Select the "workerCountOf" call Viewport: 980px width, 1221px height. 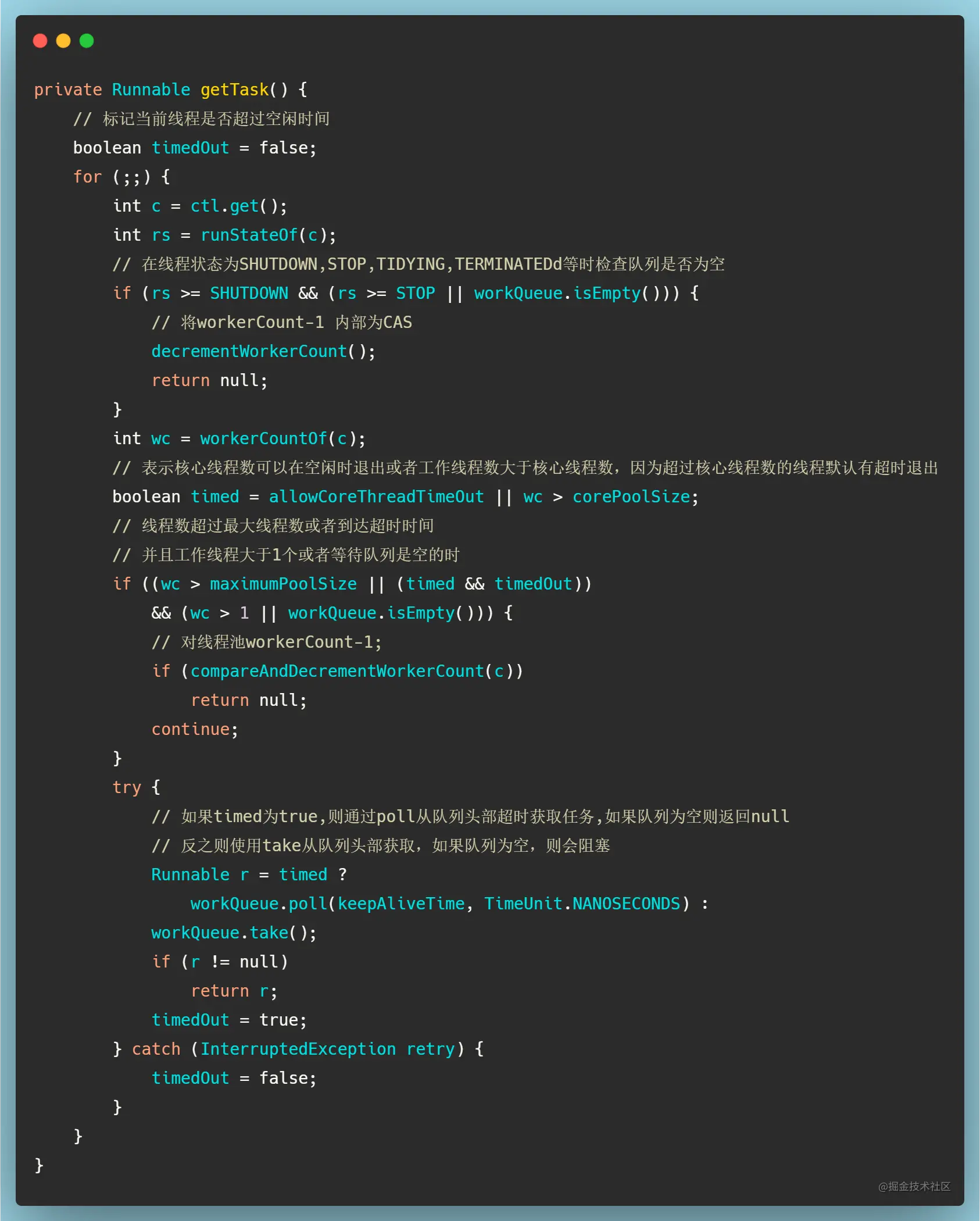pyautogui.click(x=263, y=438)
